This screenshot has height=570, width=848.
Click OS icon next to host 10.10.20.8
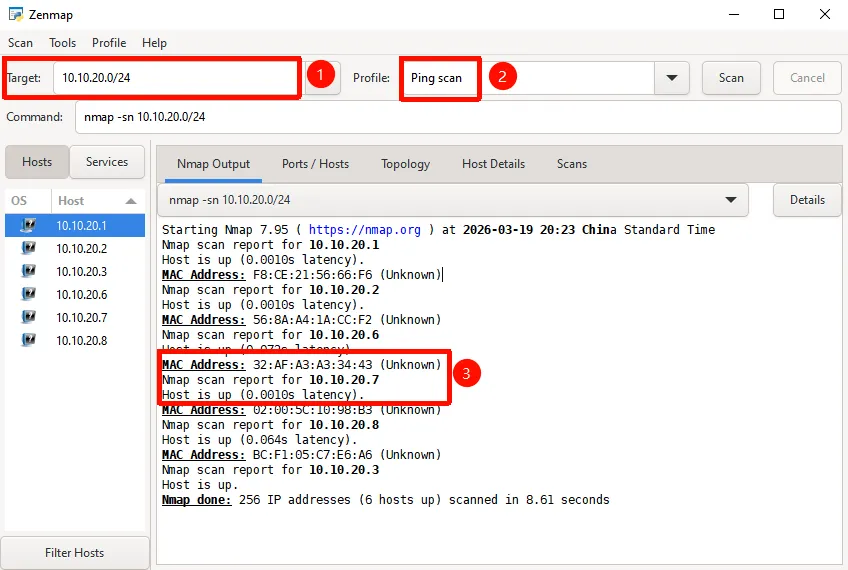click(28, 340)
